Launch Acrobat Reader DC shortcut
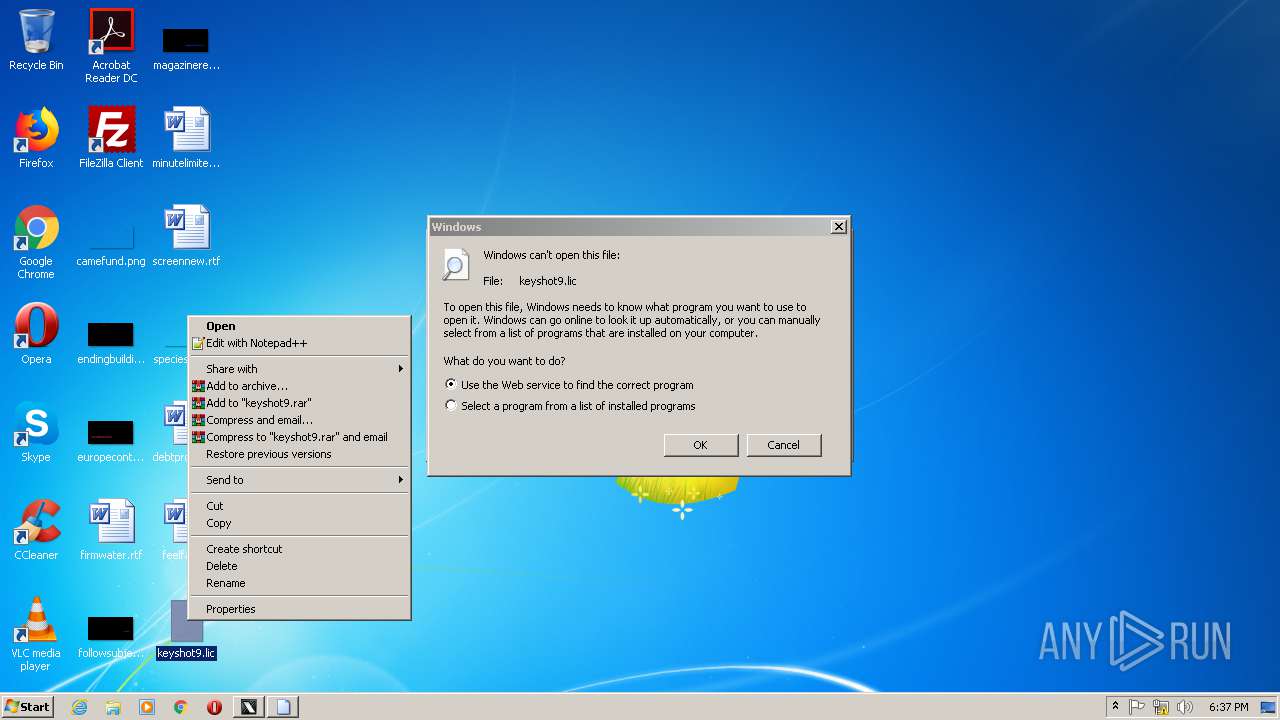This screenshot has width=1280, height=720. (x=111, y=46)
